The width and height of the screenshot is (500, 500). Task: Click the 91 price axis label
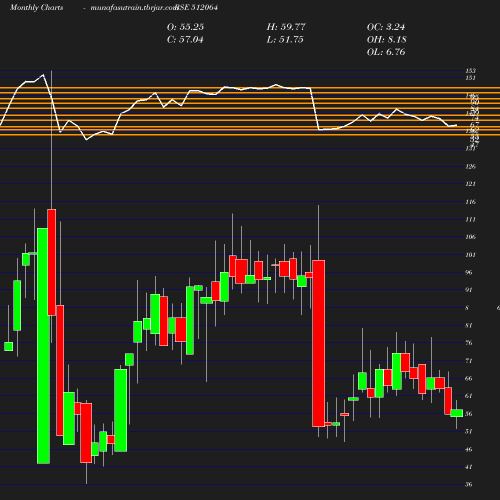pyautogui.click(x=469, y=290)
